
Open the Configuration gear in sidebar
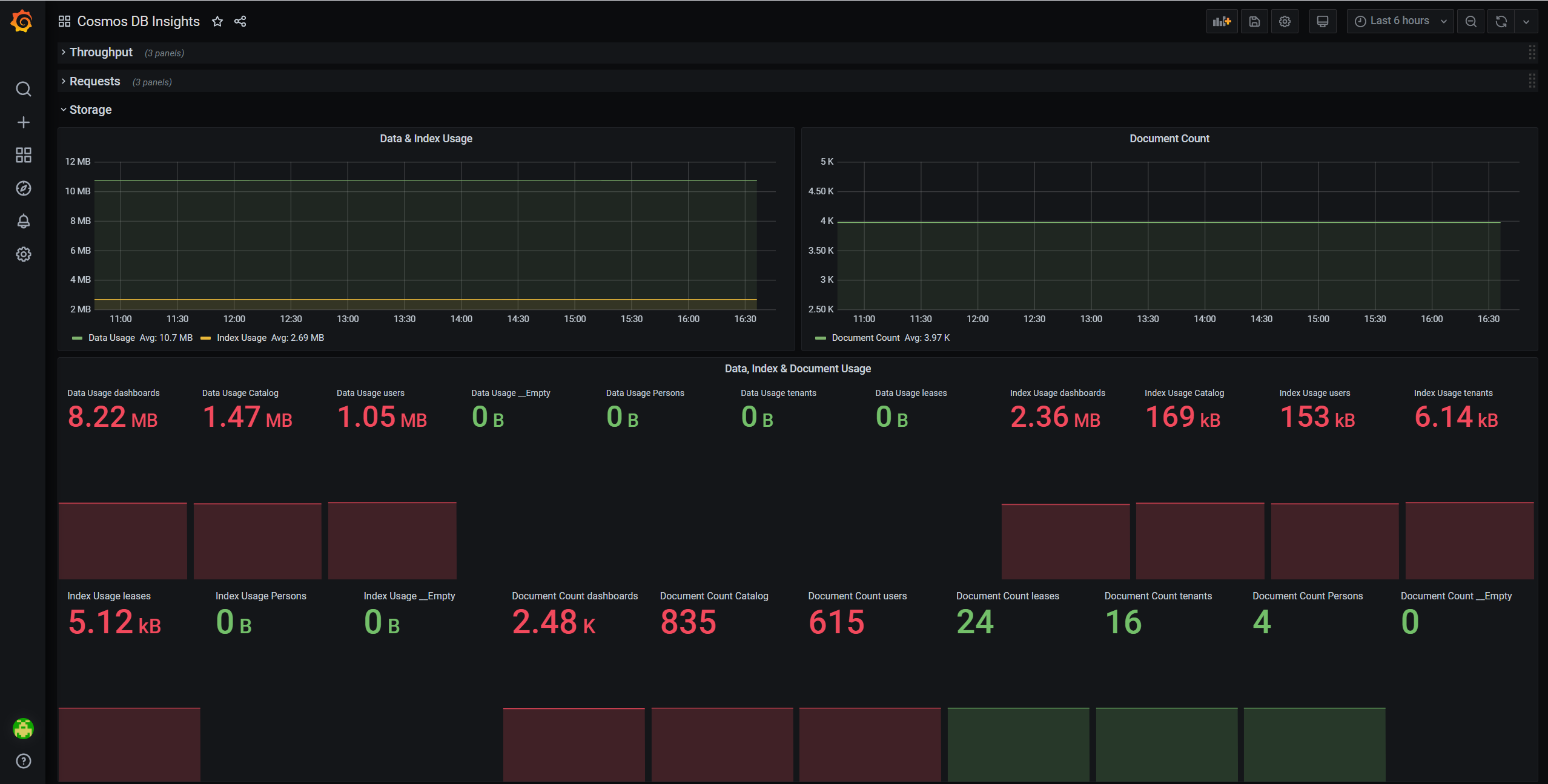pos(23,254)
